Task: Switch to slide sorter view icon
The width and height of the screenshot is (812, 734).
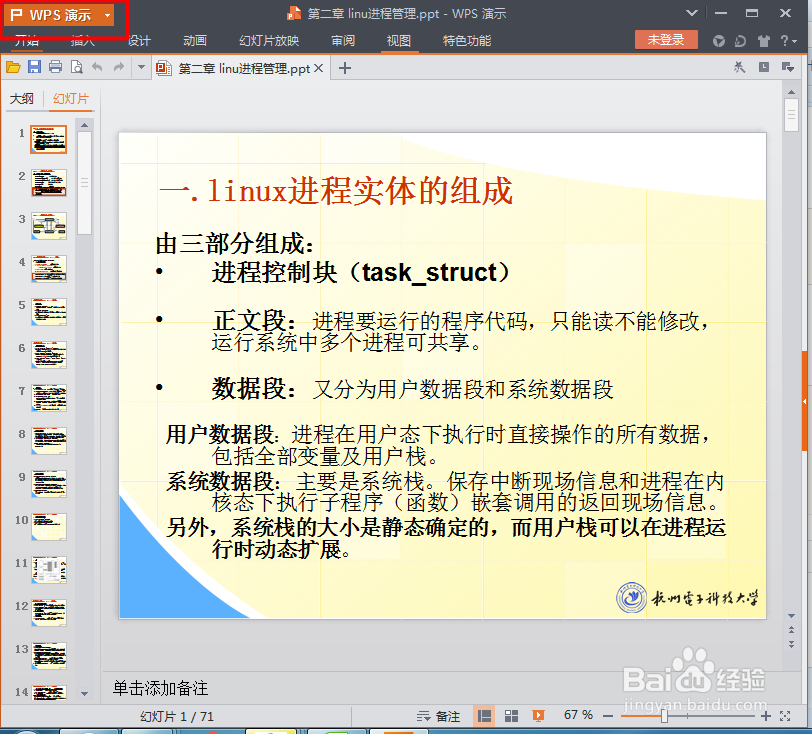Action: (x=511, y=716)
